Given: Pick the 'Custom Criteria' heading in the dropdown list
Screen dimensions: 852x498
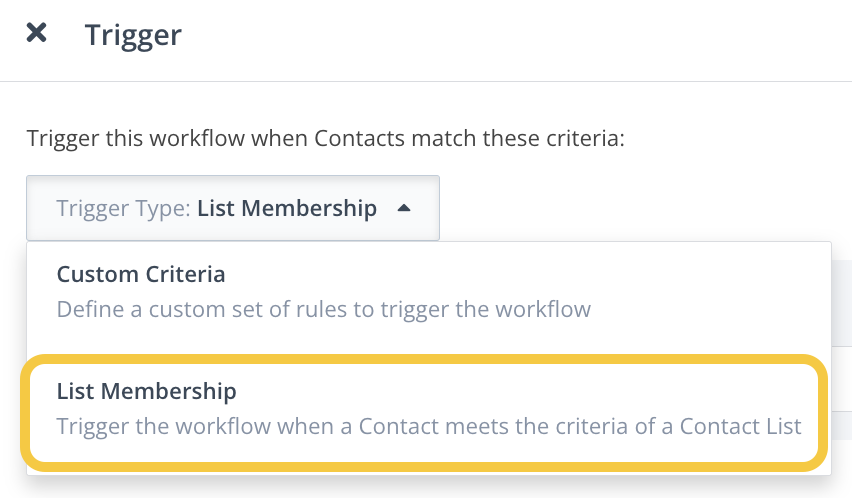Looking at the screenshot, I should click(x=141, y=274).
